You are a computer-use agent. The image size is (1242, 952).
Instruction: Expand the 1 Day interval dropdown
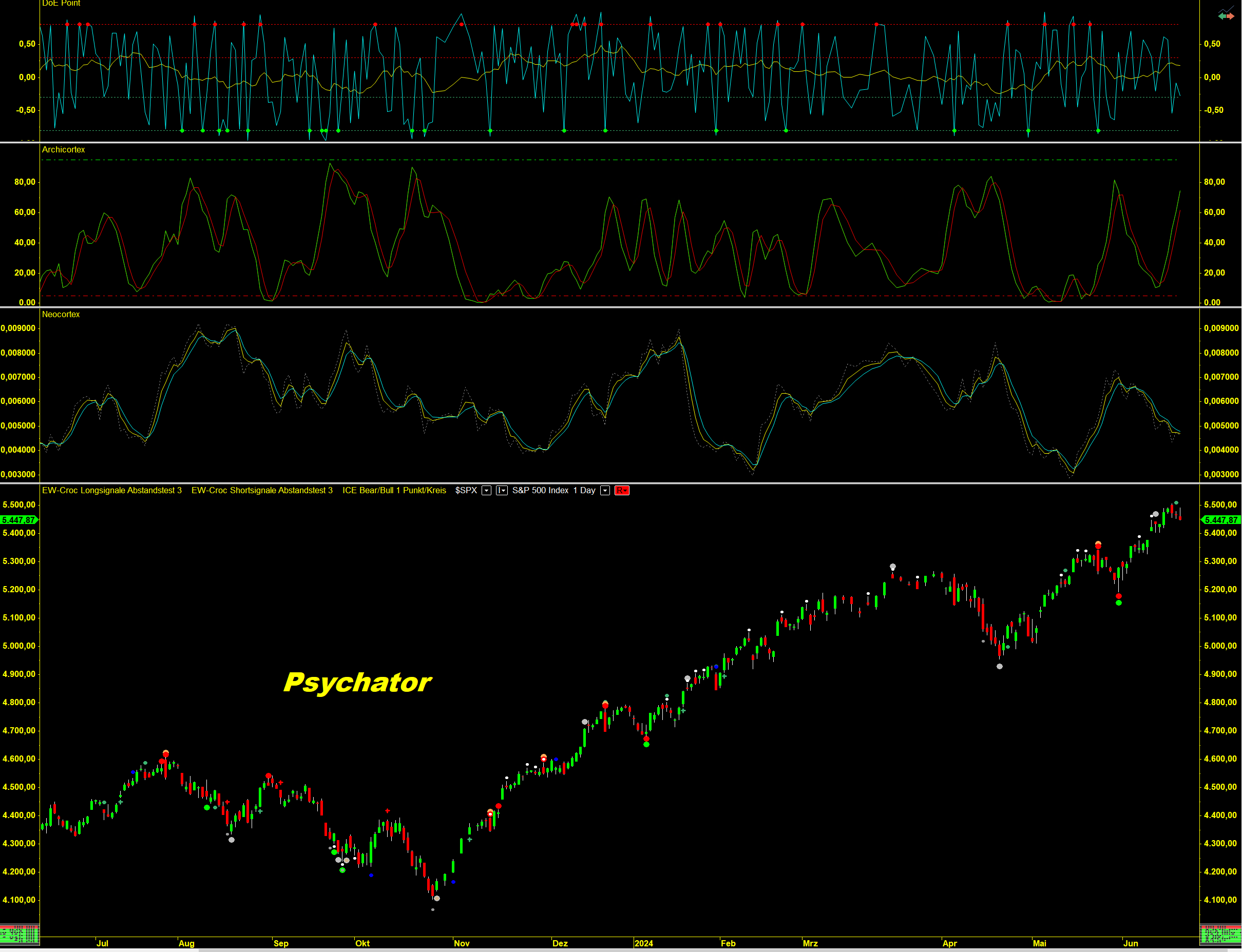pyautogui.click(x=605, y=491)
